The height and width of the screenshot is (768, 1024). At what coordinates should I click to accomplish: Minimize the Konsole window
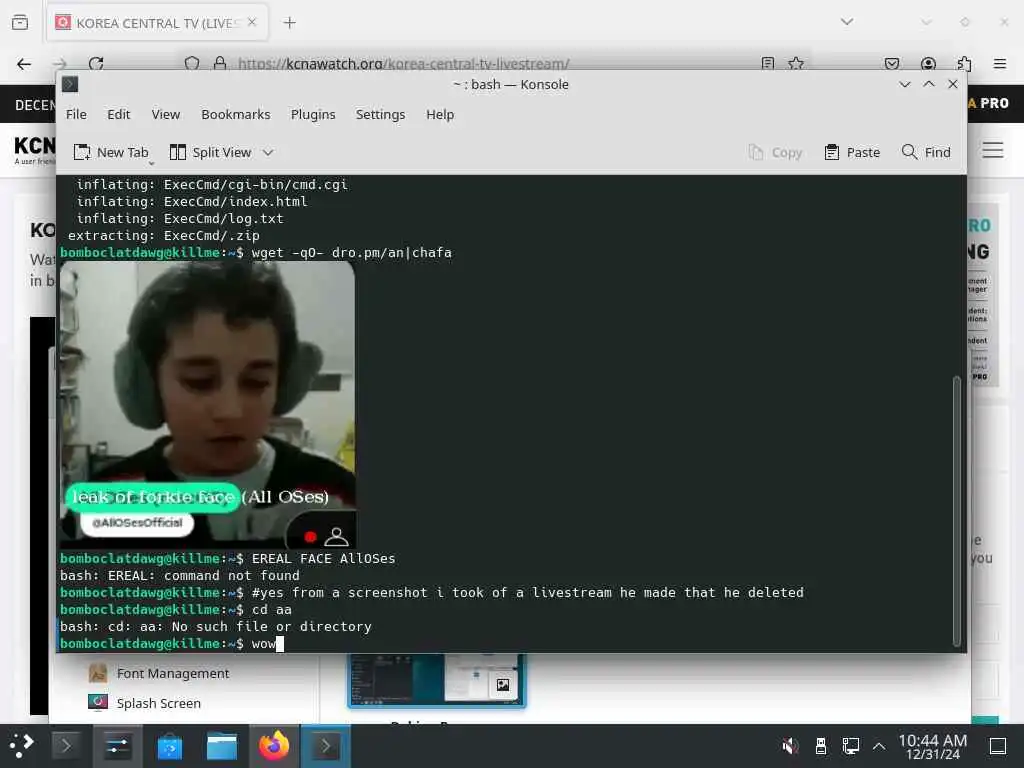coord(904,84)
